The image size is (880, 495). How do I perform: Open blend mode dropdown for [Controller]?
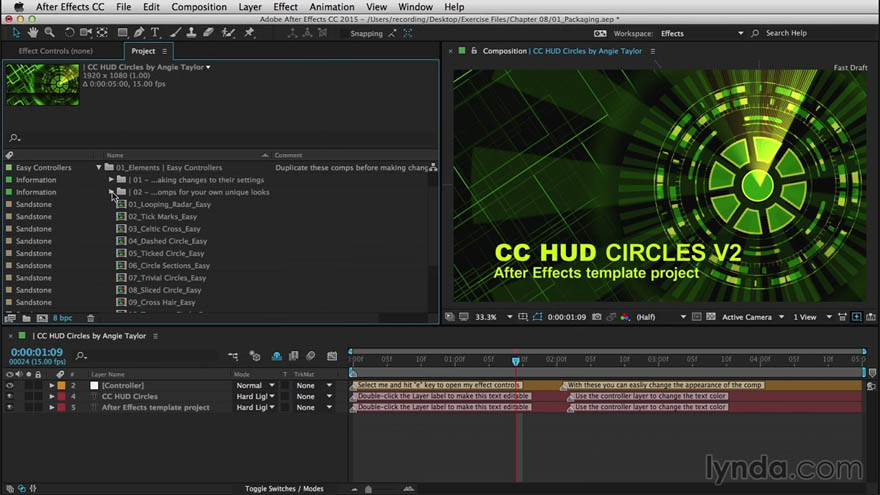click(255, 386)
